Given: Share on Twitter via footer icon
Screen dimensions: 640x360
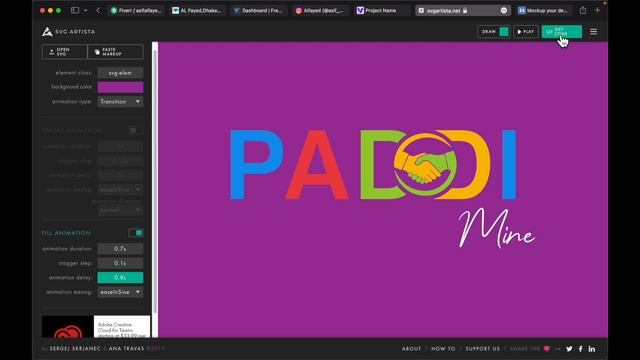Looking at the screenshot, I should (x=569, y=349).
